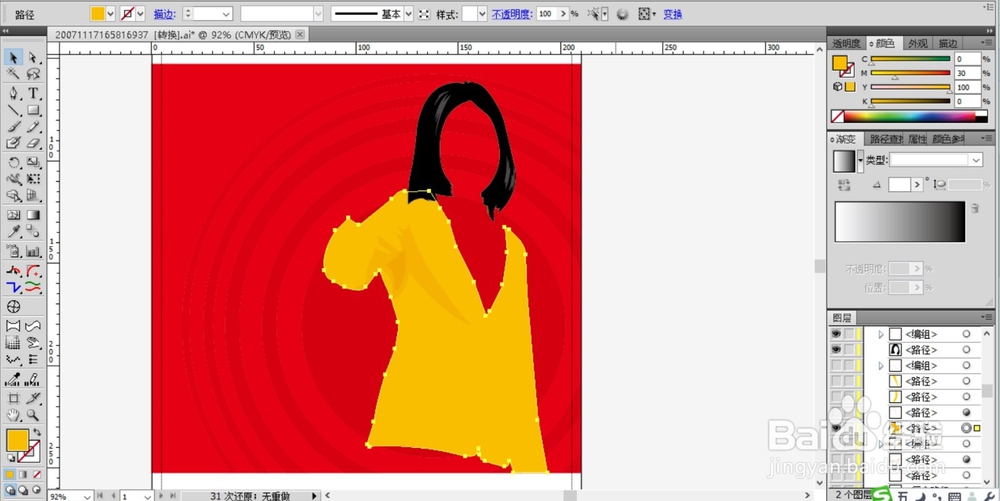The height and width of the screenshot is (501, 1000).
Task: Hide the black hair <路径> layer
Action: [x=835, y=350]
